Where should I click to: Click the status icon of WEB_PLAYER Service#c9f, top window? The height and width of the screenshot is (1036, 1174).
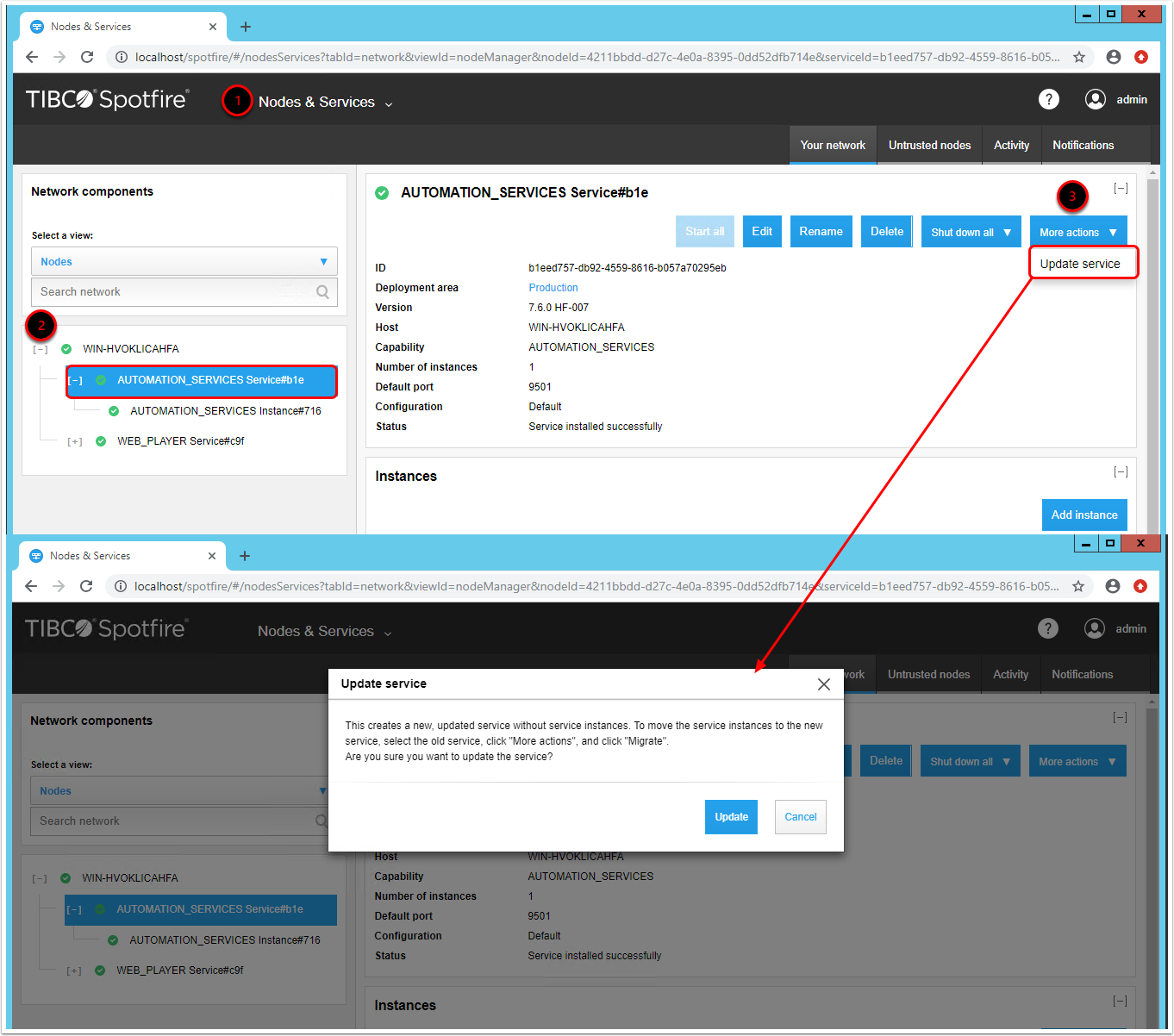[x=101, y=441]
